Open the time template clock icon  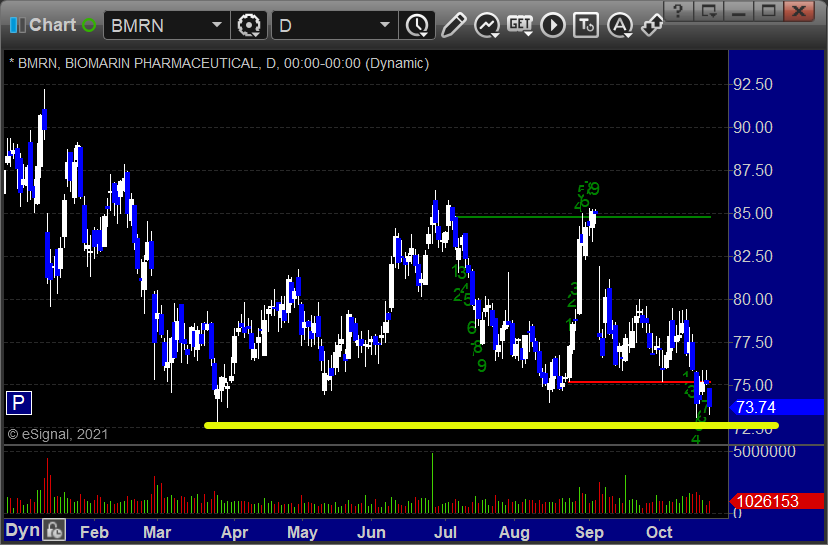point(417,25)
